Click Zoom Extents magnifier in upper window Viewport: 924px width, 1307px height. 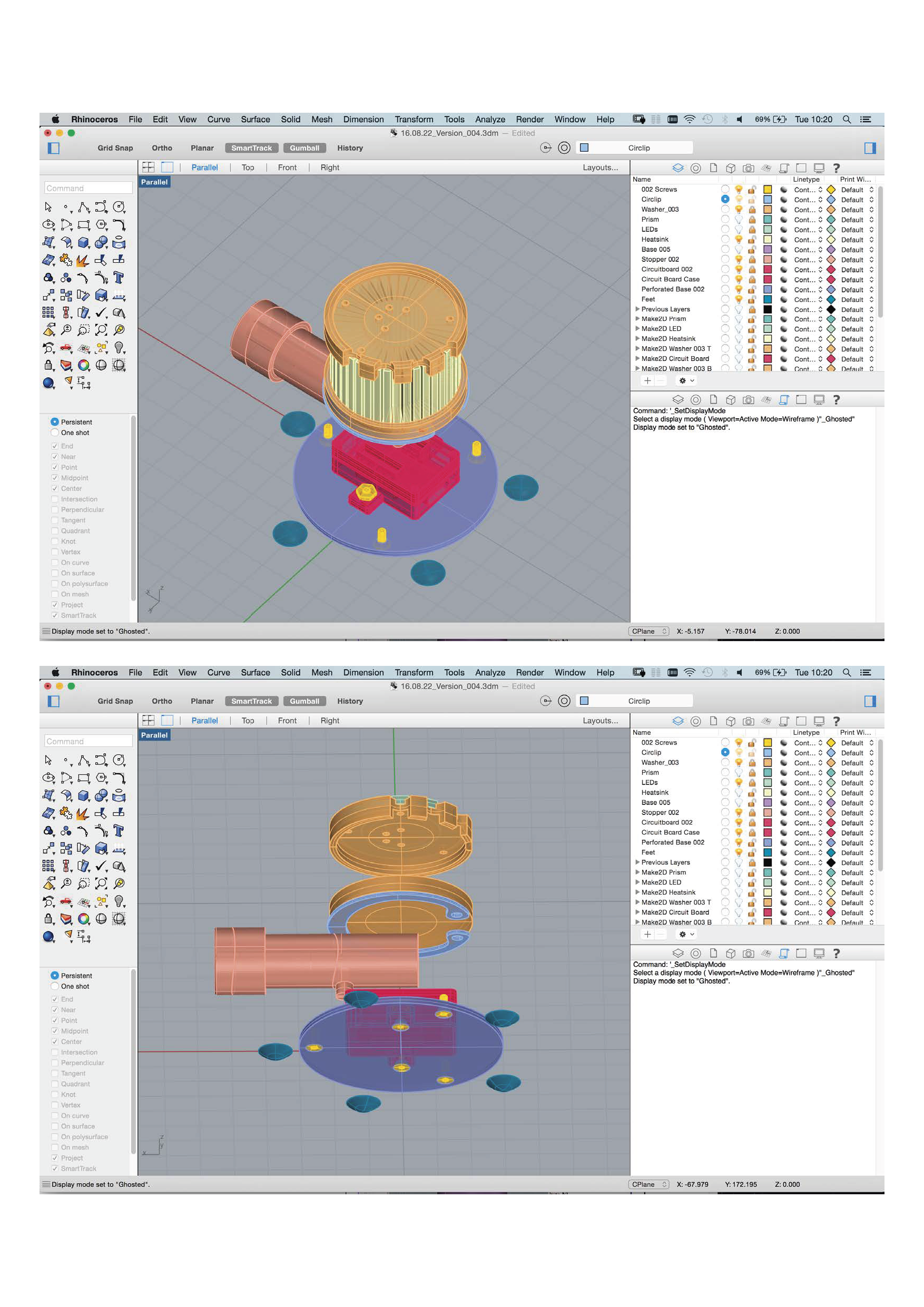[x=101, y=330]
